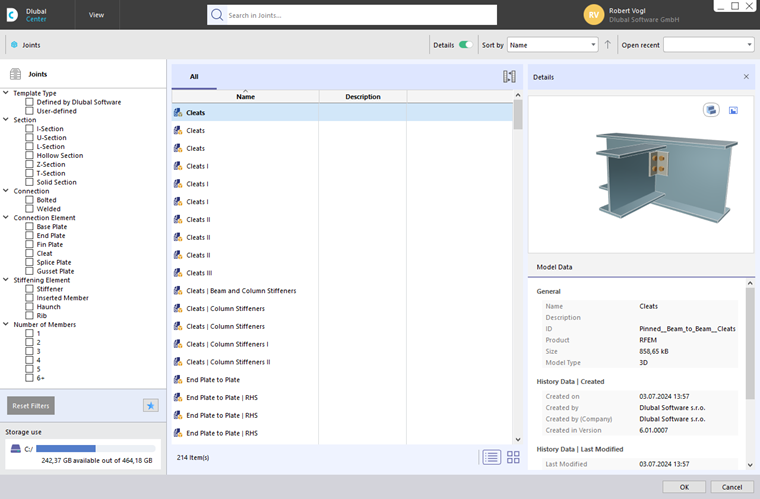Click the Joints breadcrumb cube icon
This screenshot has height=499, width=760.
[x=14, y=45]
